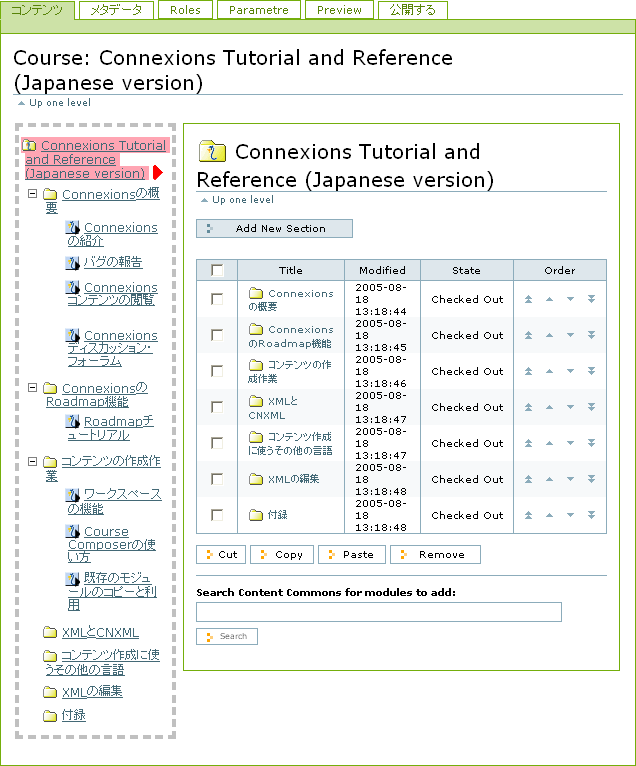Click the Search button
Viewport: 636px width, 766px height.
[x=227, y=636]
